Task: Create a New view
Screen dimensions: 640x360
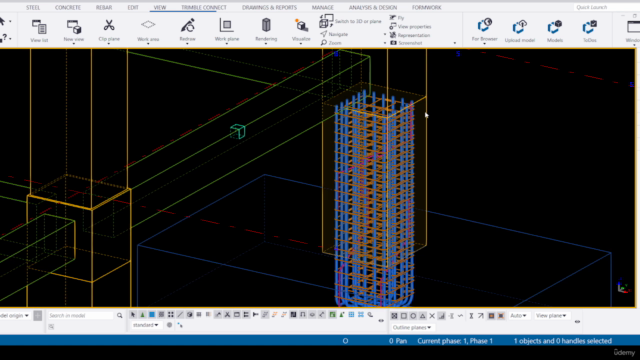Action: click(74, 31)
